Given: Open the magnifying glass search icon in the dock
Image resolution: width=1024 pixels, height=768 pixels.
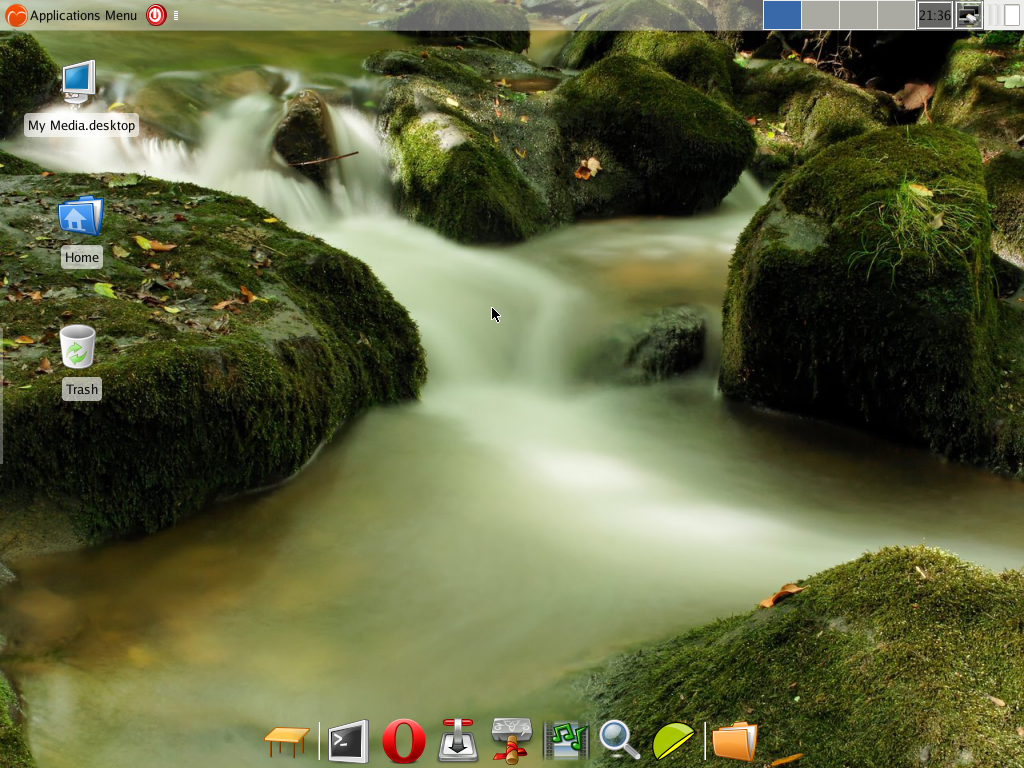Looking at the screenshot, I should pos(619,740).
